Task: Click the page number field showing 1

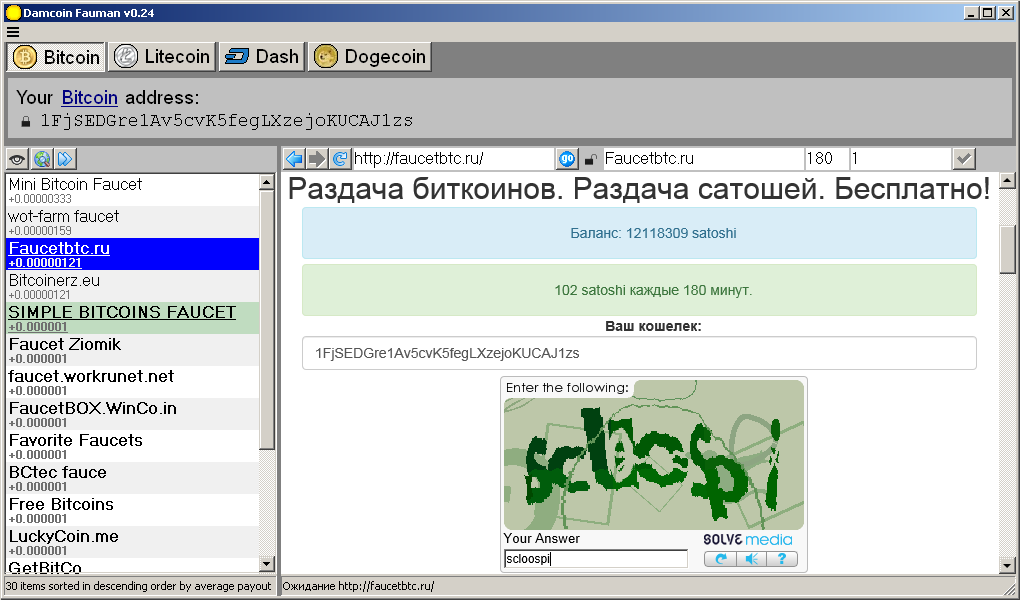Action: [900, 158]
